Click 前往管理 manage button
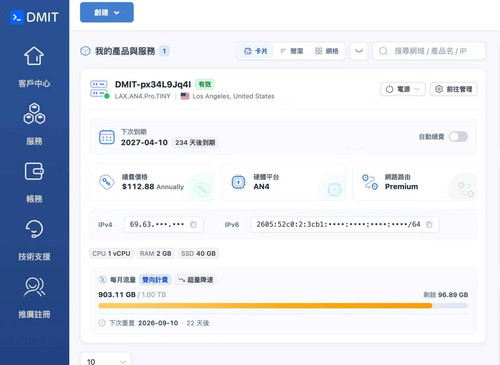 click(453, 89)
